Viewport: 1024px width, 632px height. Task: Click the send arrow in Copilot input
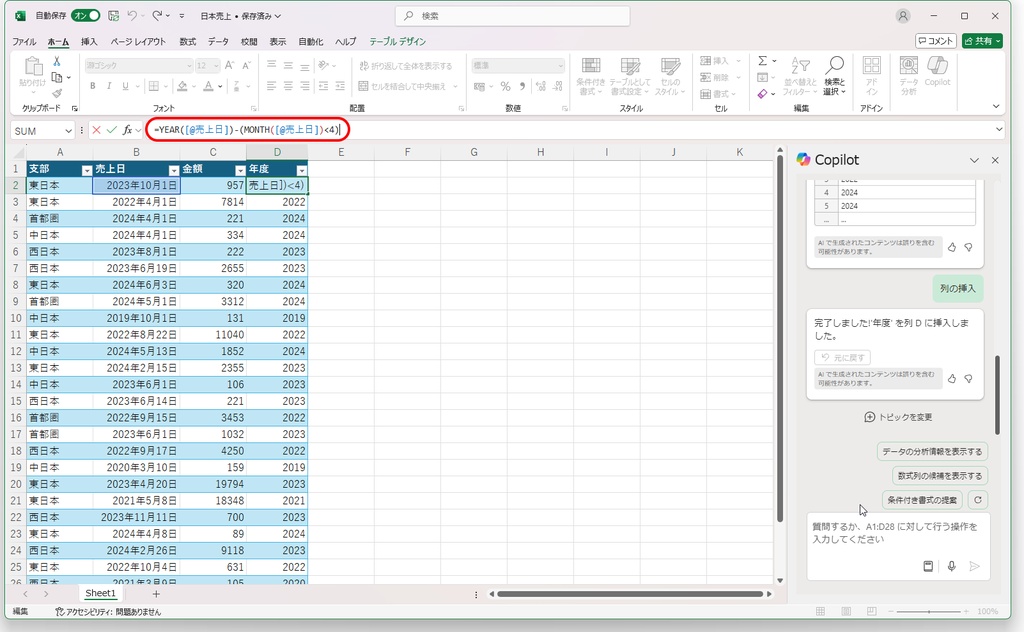coord(974,566)
